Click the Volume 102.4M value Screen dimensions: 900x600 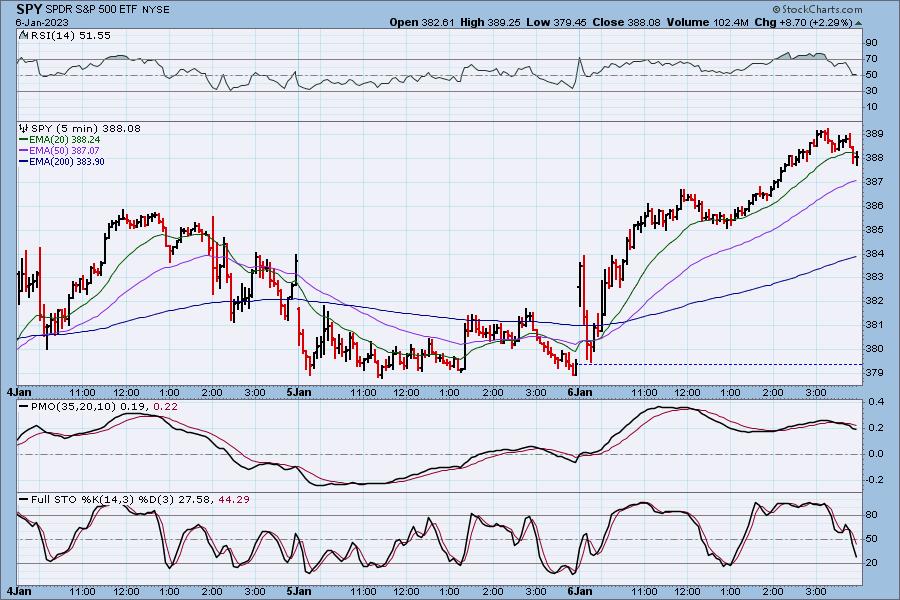(707, 22)
